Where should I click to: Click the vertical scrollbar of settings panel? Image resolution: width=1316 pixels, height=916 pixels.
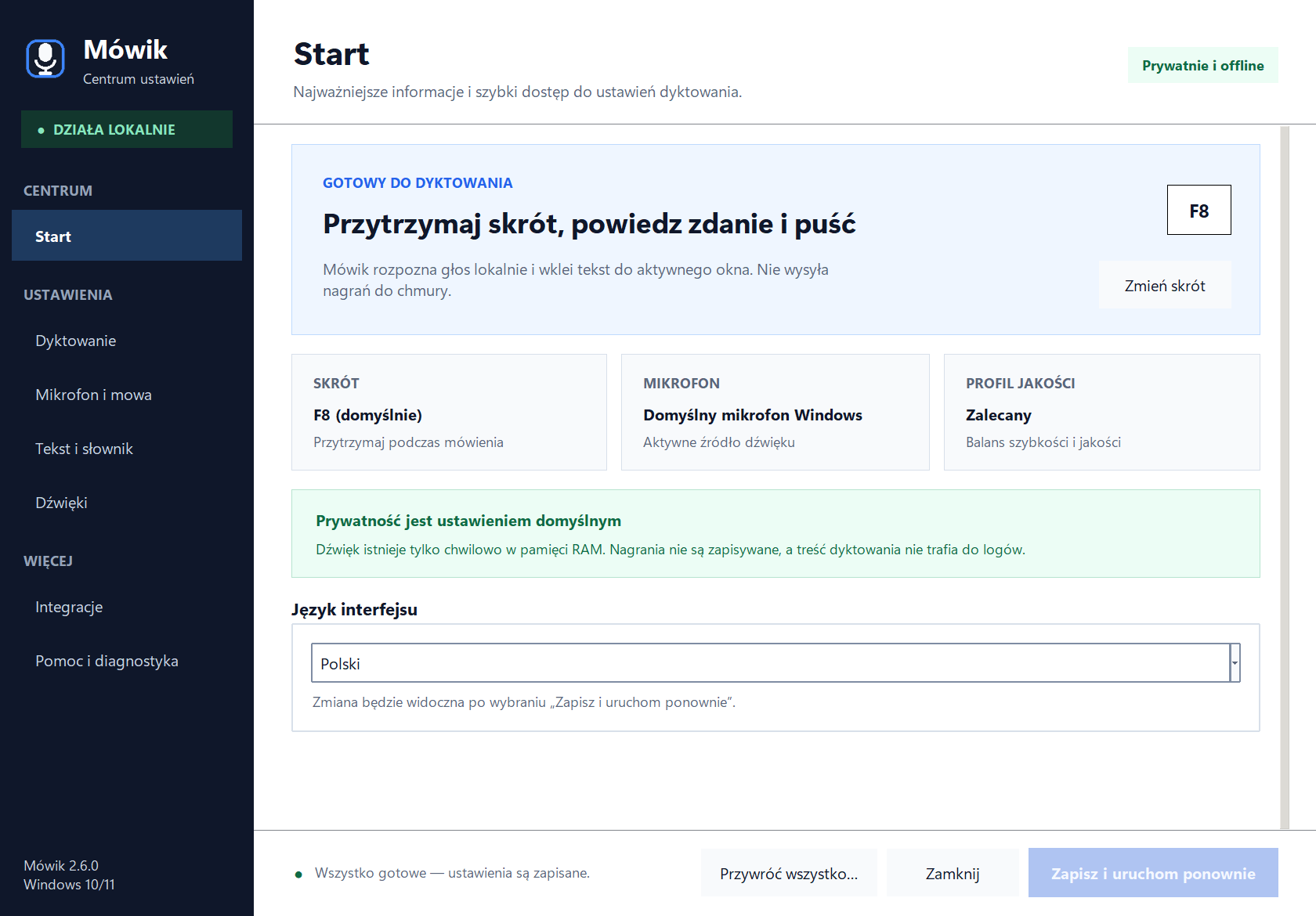1285,477
